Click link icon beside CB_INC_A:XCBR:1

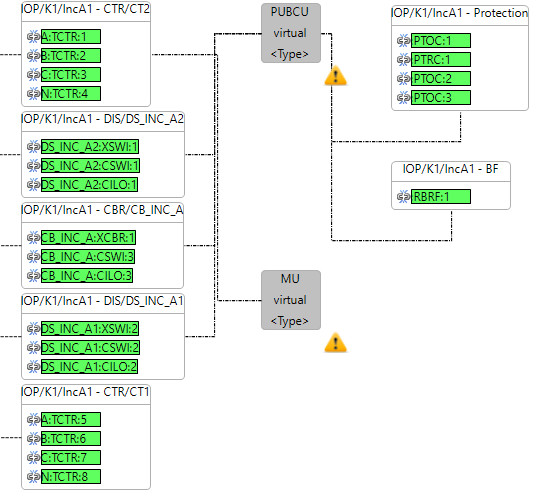point(33,237)
